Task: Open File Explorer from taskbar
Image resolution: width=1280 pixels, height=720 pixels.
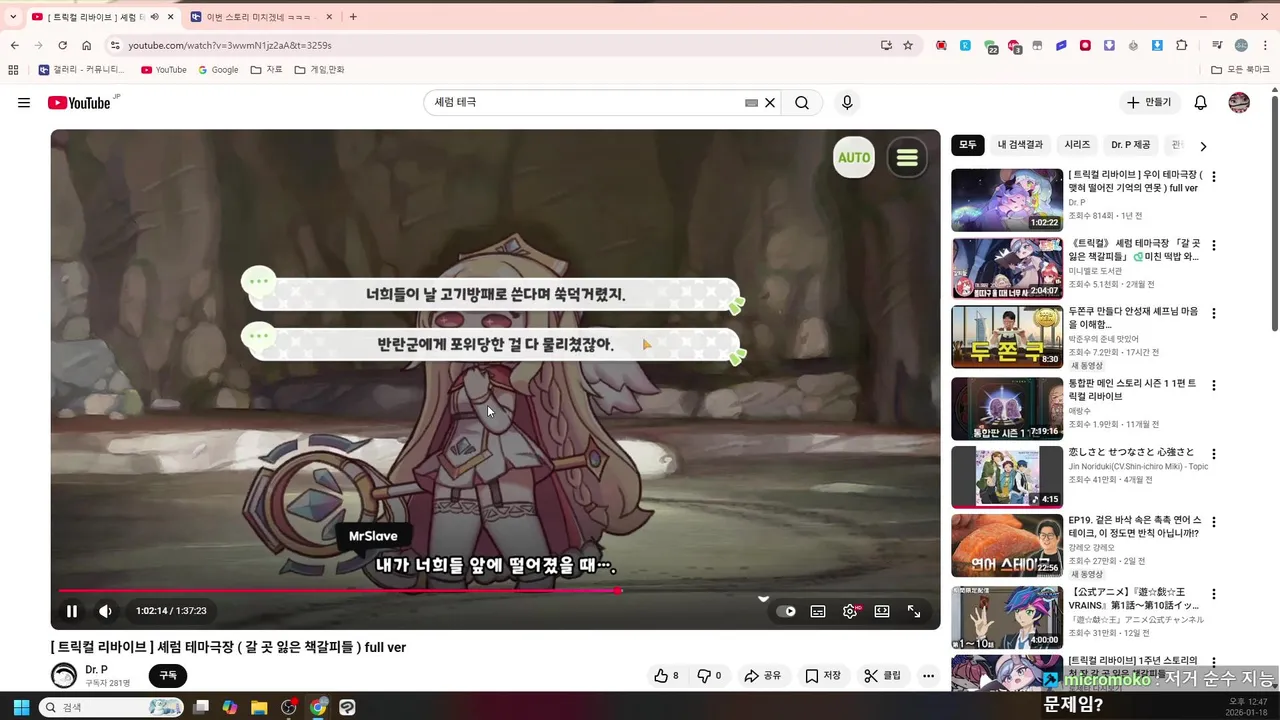Action: tap(259, 707)
